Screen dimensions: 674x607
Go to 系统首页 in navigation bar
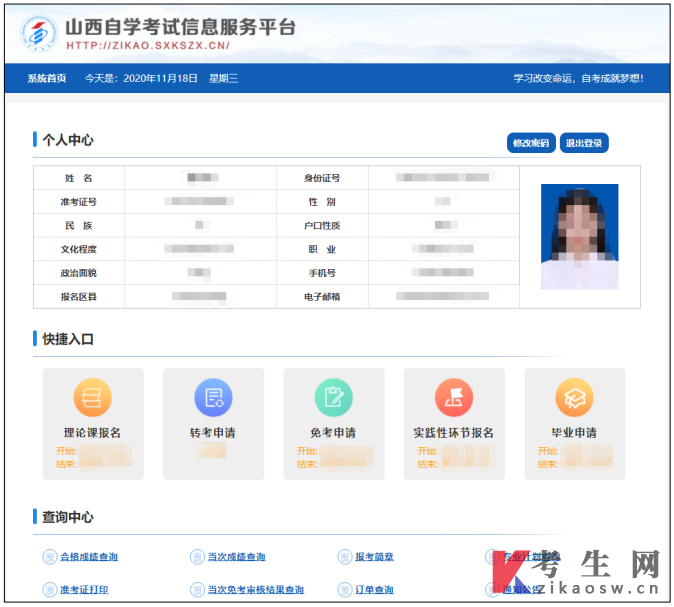tap(47, 78)
